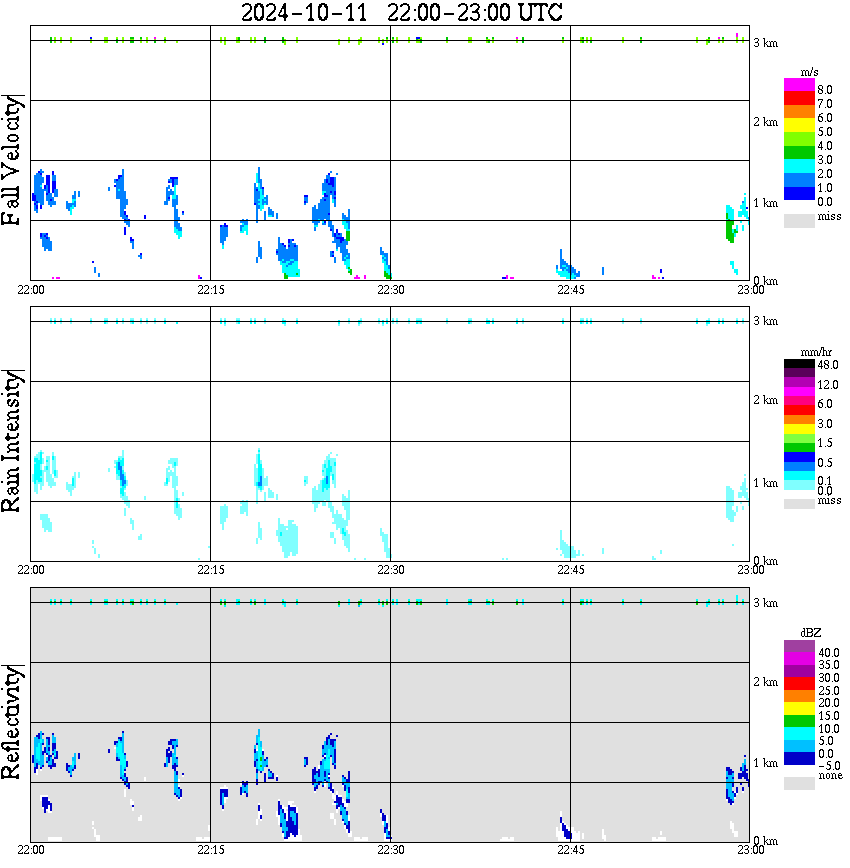Select the purple 12.0 mm/hr legend swatch
Screen dimensions: 850x868
799,383
